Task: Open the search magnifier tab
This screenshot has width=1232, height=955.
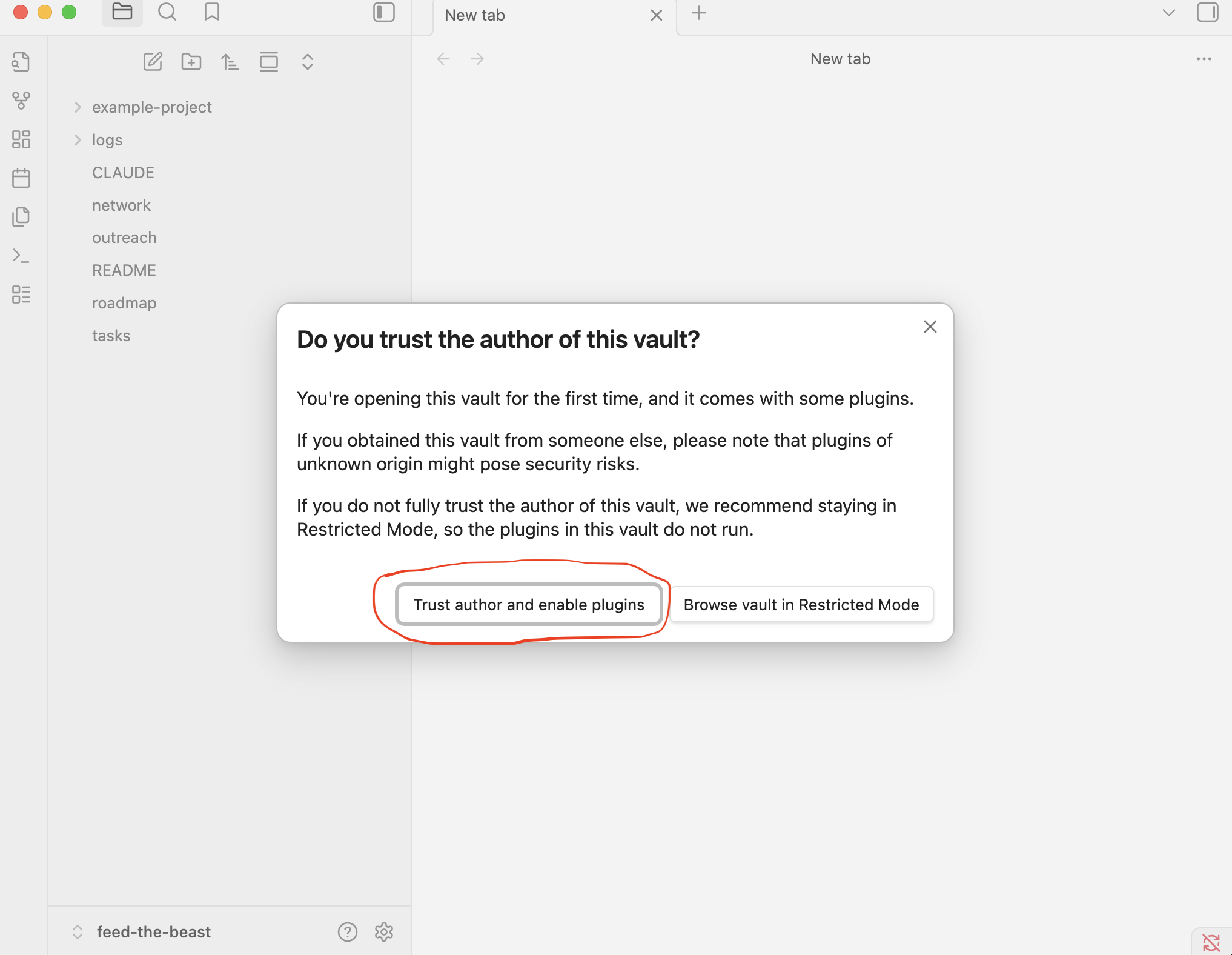Action: coord(167,12)
